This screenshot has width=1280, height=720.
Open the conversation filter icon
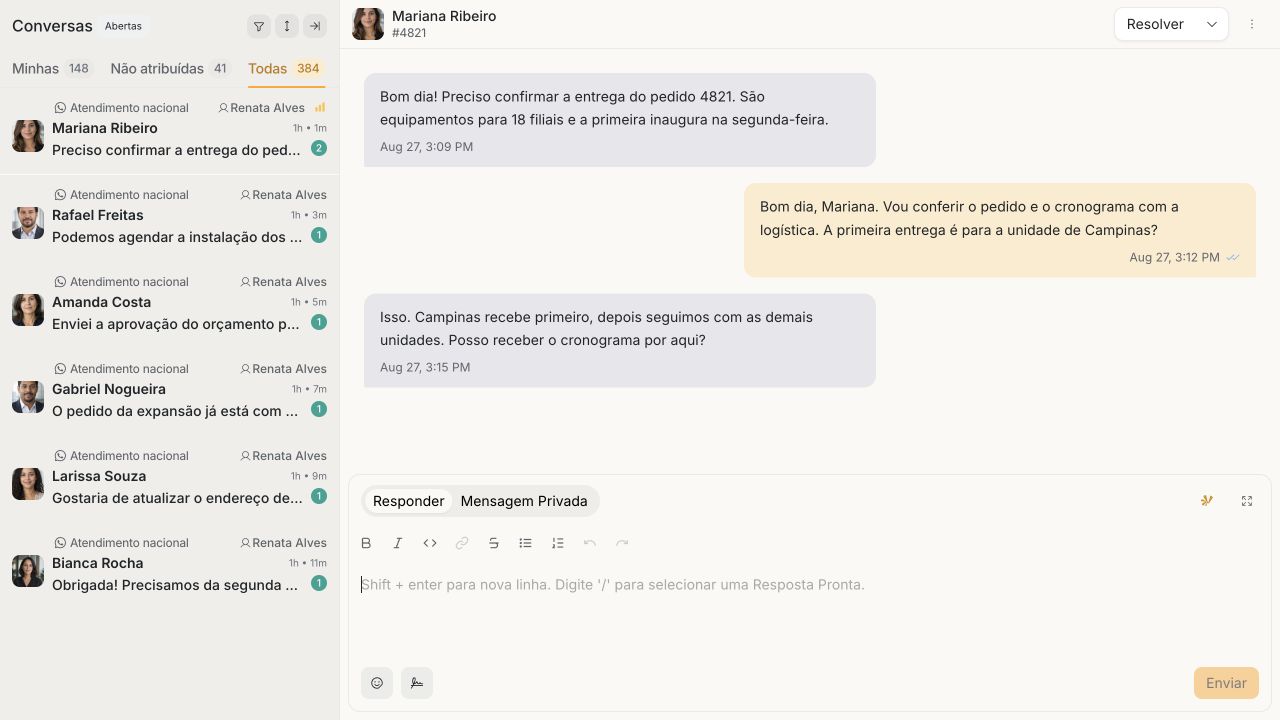coord(259,26)
